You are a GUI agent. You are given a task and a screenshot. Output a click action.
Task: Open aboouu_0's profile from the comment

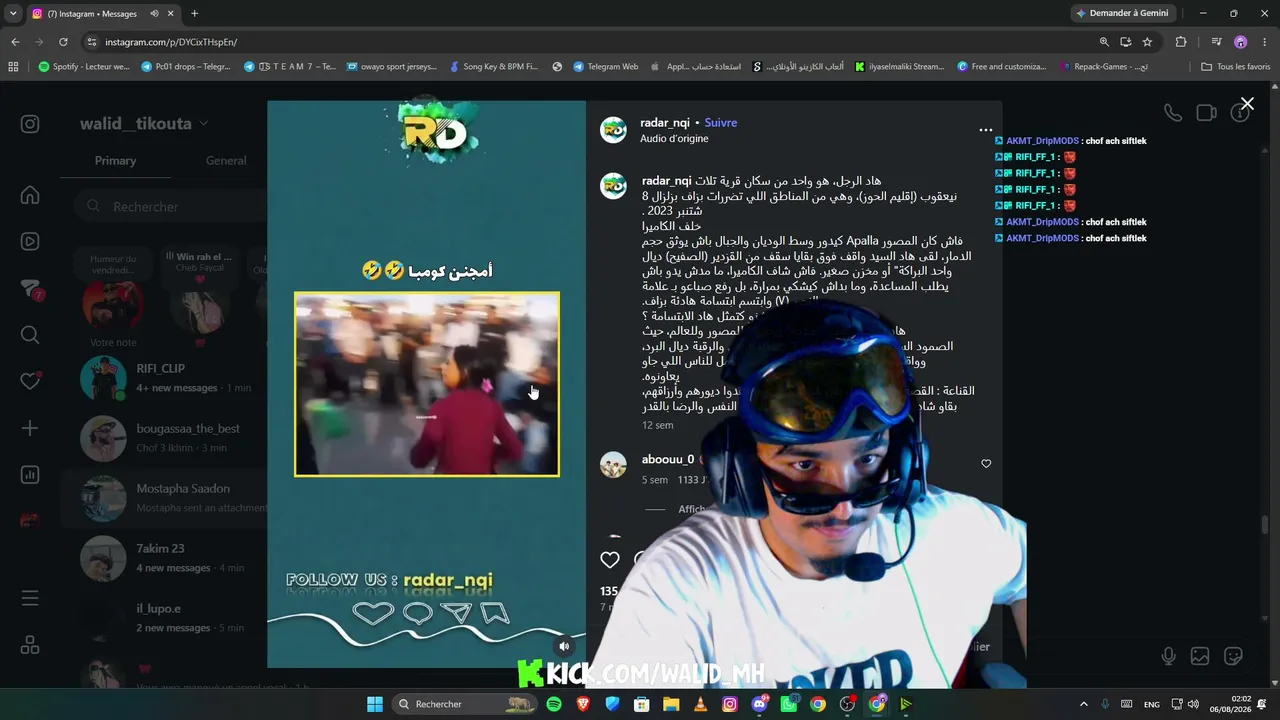point(667,459)
